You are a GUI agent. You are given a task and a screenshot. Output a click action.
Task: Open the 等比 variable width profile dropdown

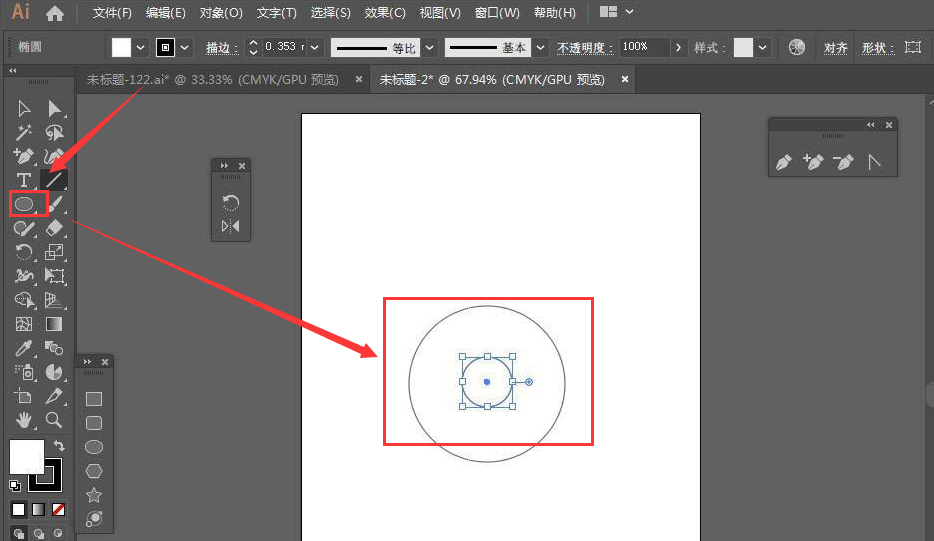tap(429, 48)
